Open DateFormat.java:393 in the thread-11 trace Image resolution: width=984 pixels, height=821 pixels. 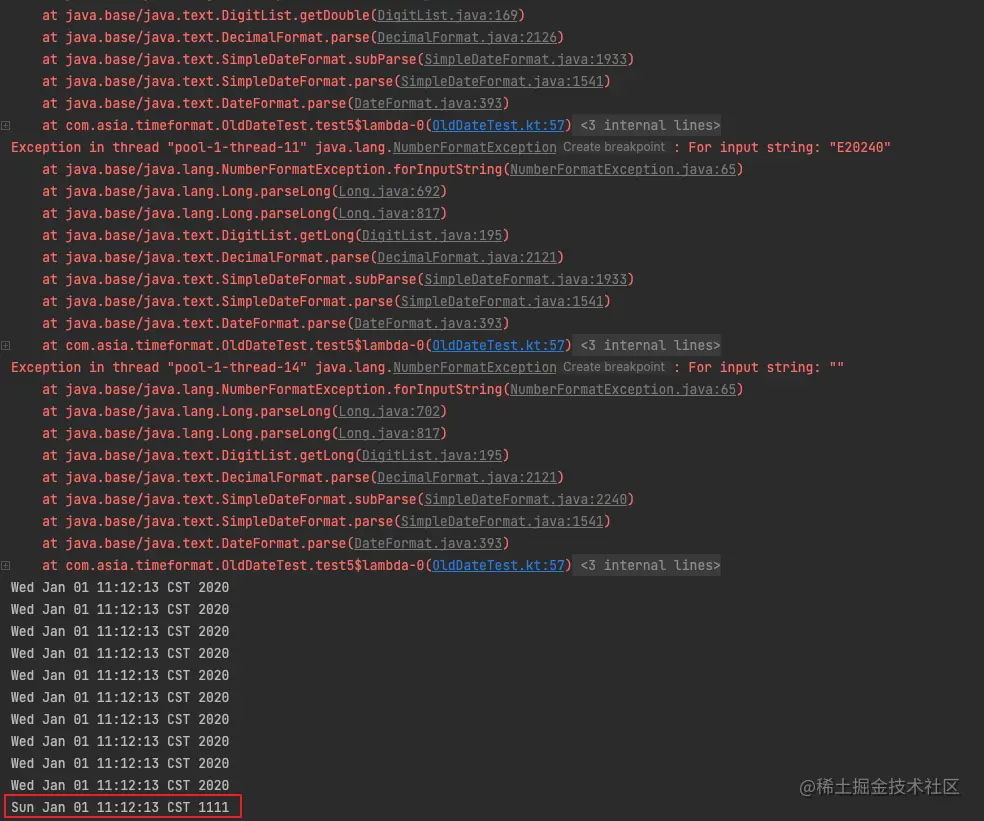click(428, 323)
